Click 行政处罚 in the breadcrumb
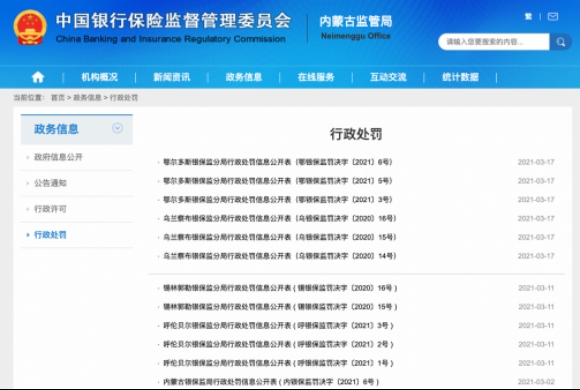Viewport: 580px width, 390px height. coord(124,98)
